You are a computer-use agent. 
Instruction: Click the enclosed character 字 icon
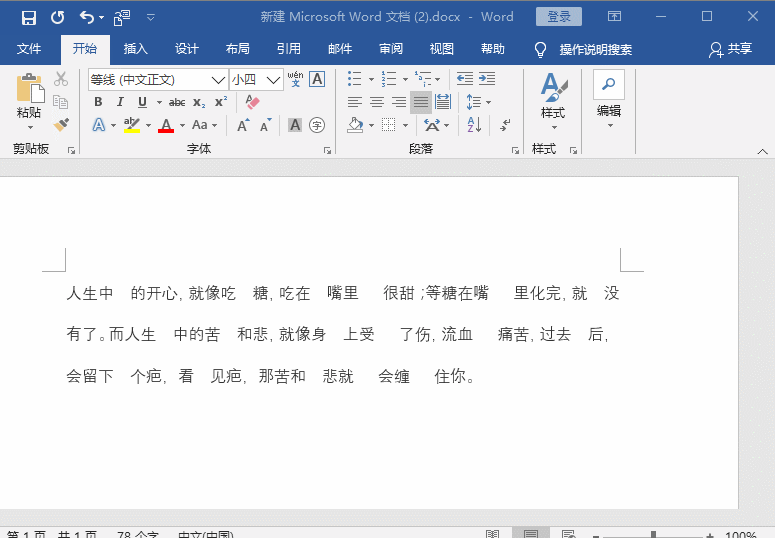point(317,125)
